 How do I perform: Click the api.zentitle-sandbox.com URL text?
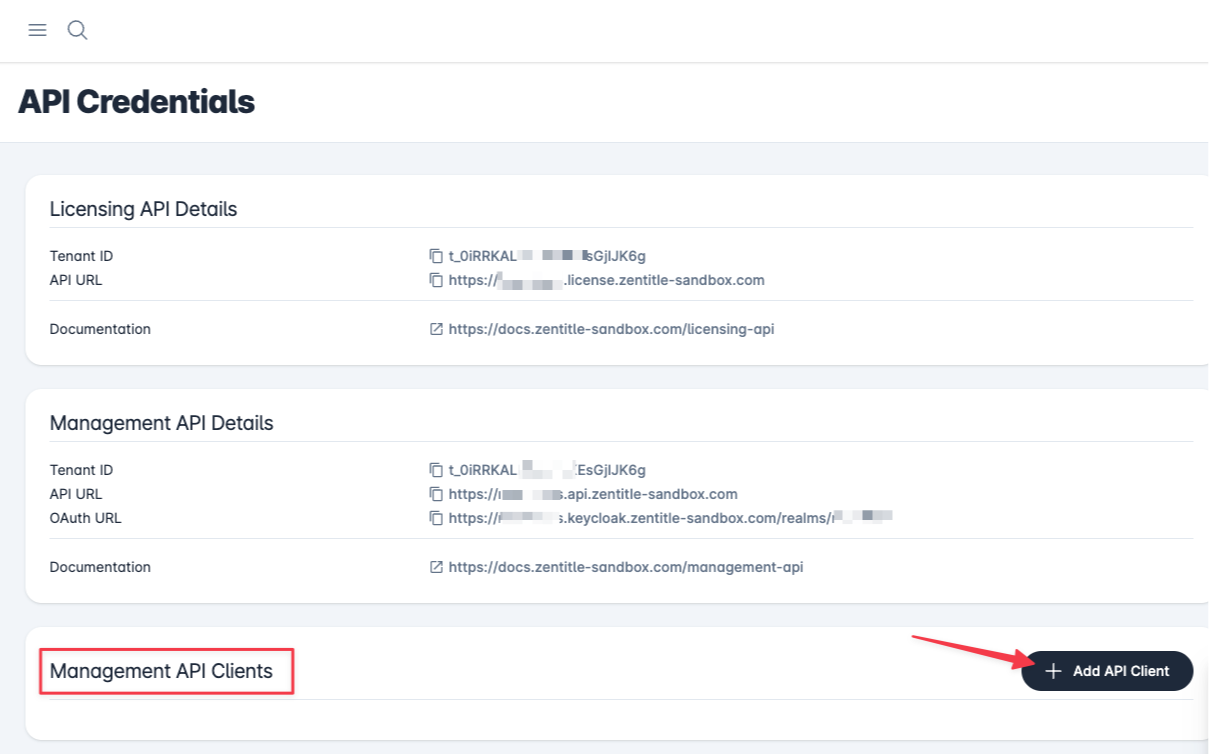[593, 494]
